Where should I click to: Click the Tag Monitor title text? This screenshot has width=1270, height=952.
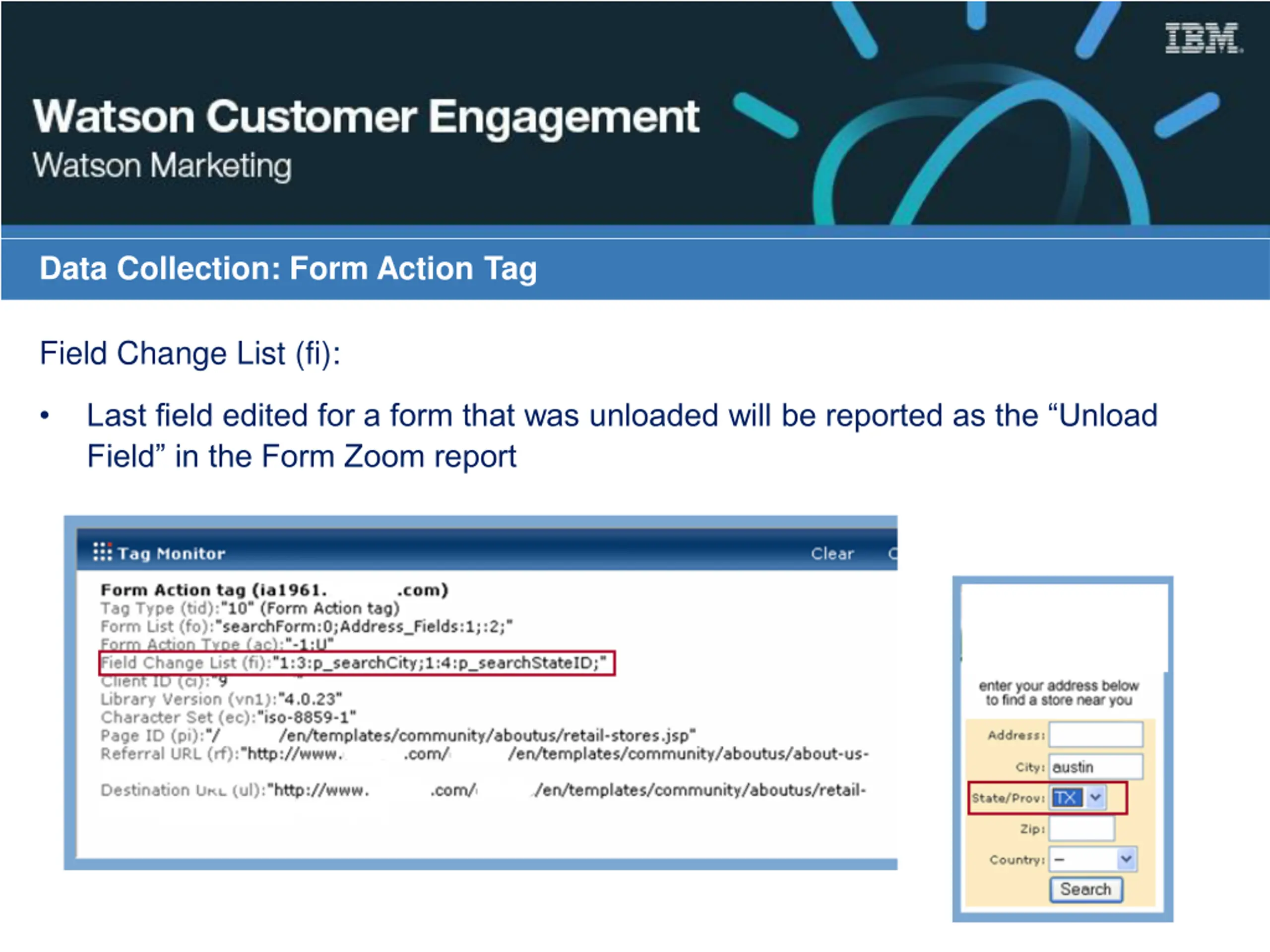click(x=171, y=554)
